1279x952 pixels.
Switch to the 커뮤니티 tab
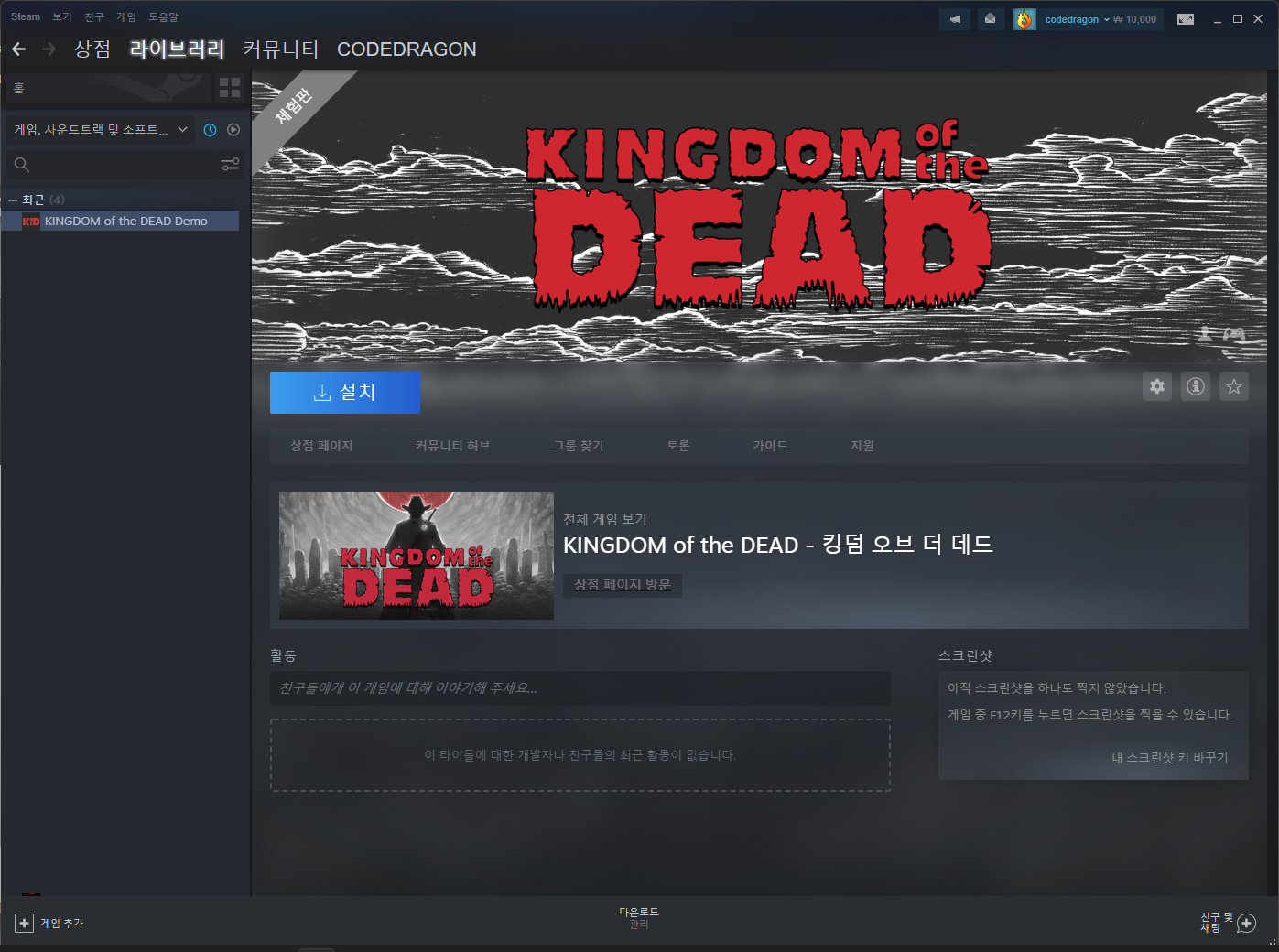point(281,49)
